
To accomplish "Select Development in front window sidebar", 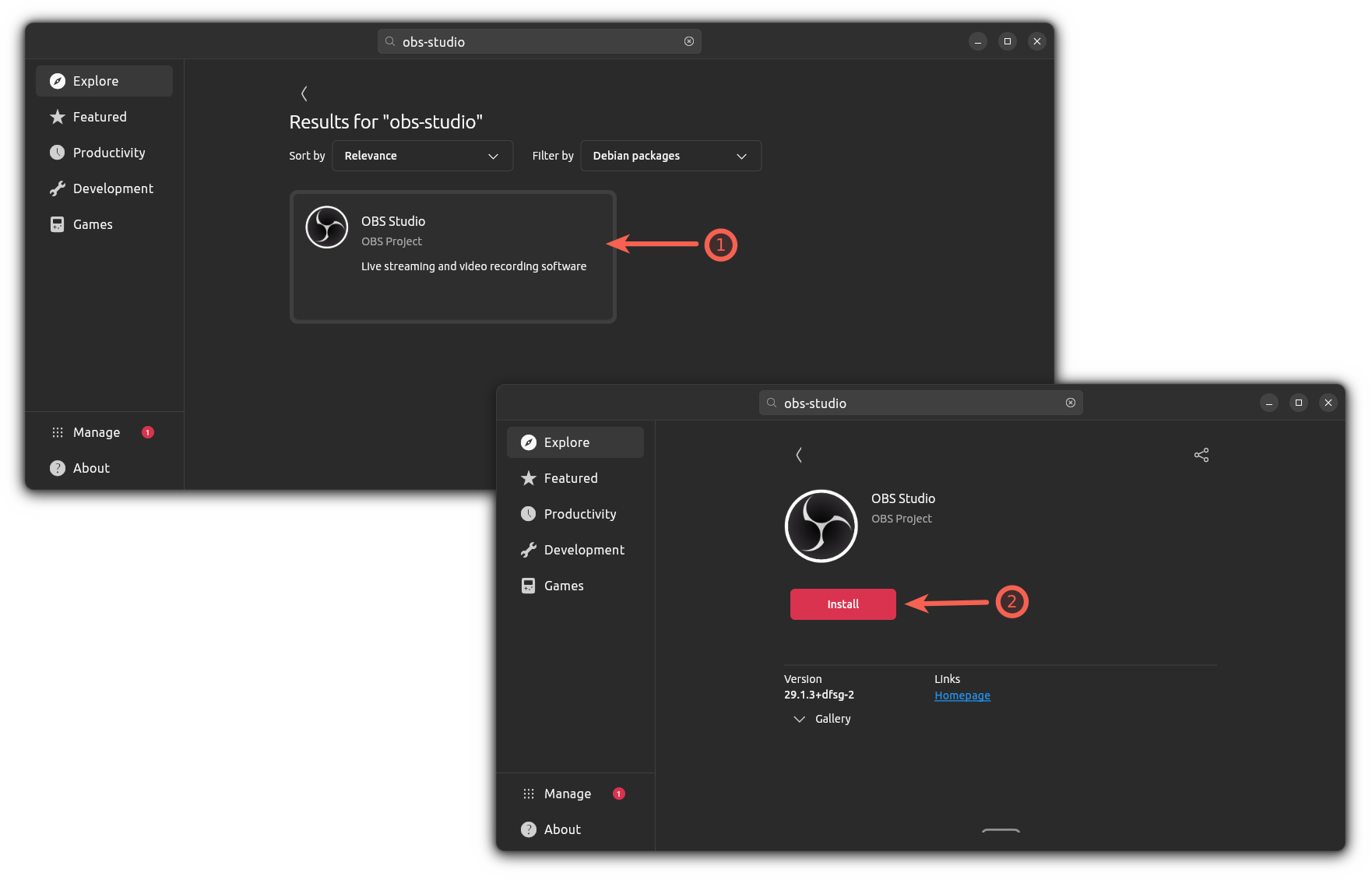I will [575, 550].
